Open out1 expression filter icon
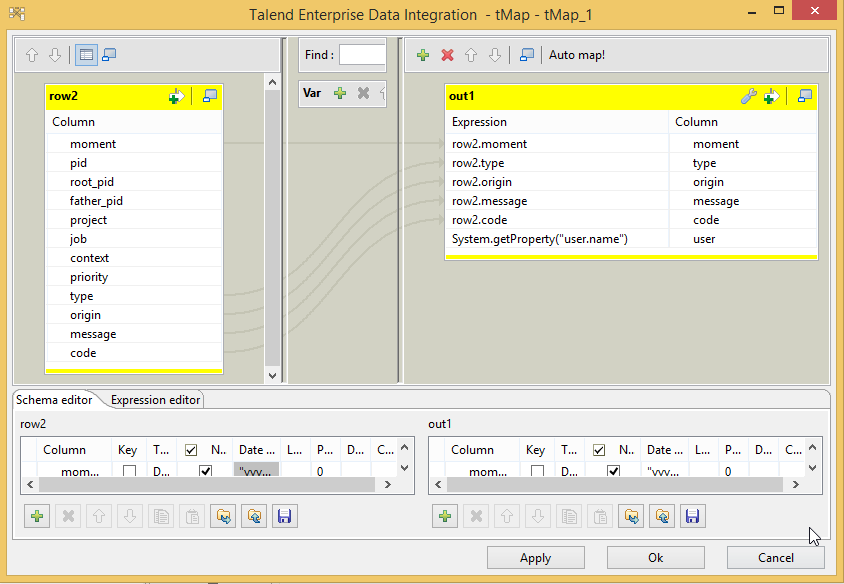The width and height of the screenshot is (844, 584). point(771,96)
